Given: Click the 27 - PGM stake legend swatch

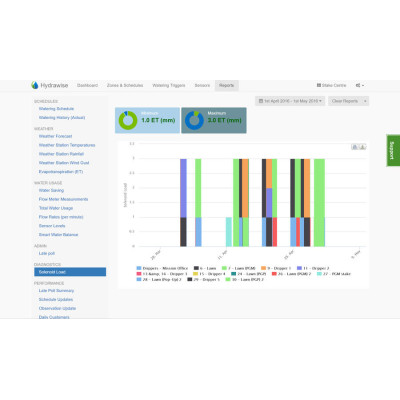Looking at the screenshot, I should [x=319, y=274].
